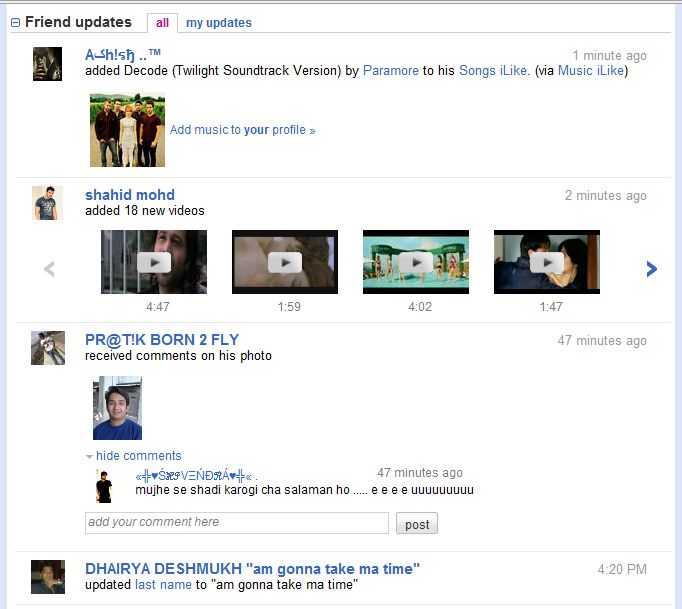Screen dimensions: 682x609
Task: Switch to the 'my updates' tab
Action: click(218, 22)
